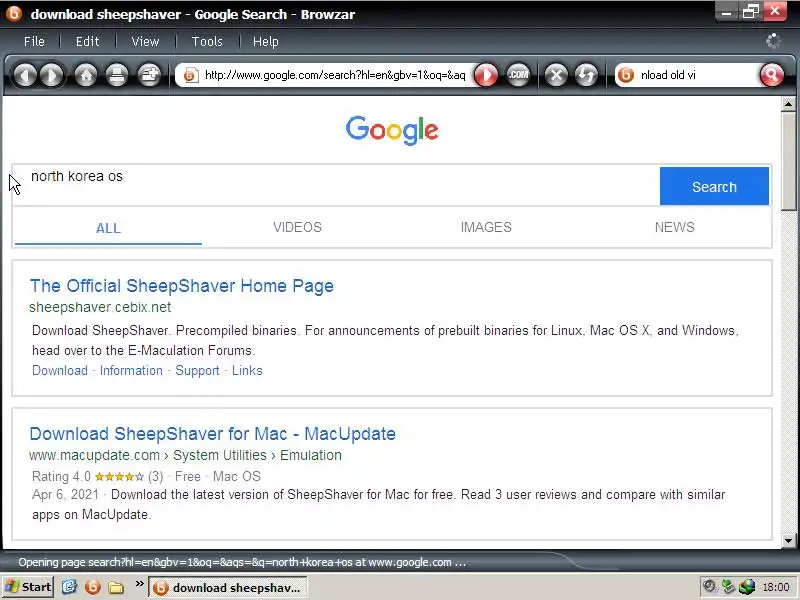The image size is (800, 600).
Task: Switch to the NEWS results tab
Action: pos(674,228)
